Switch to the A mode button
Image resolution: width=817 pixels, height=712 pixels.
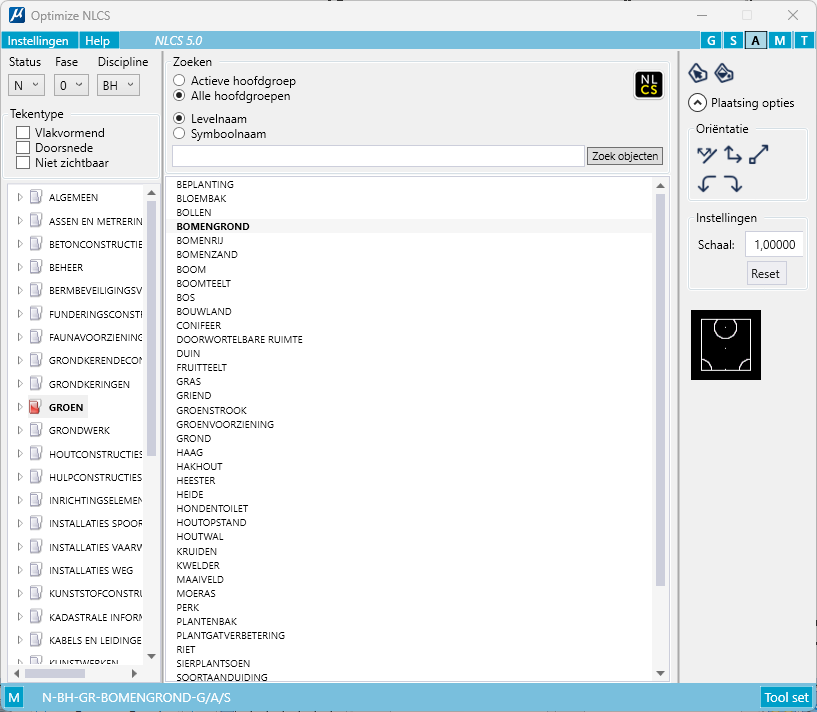[756, 40]
